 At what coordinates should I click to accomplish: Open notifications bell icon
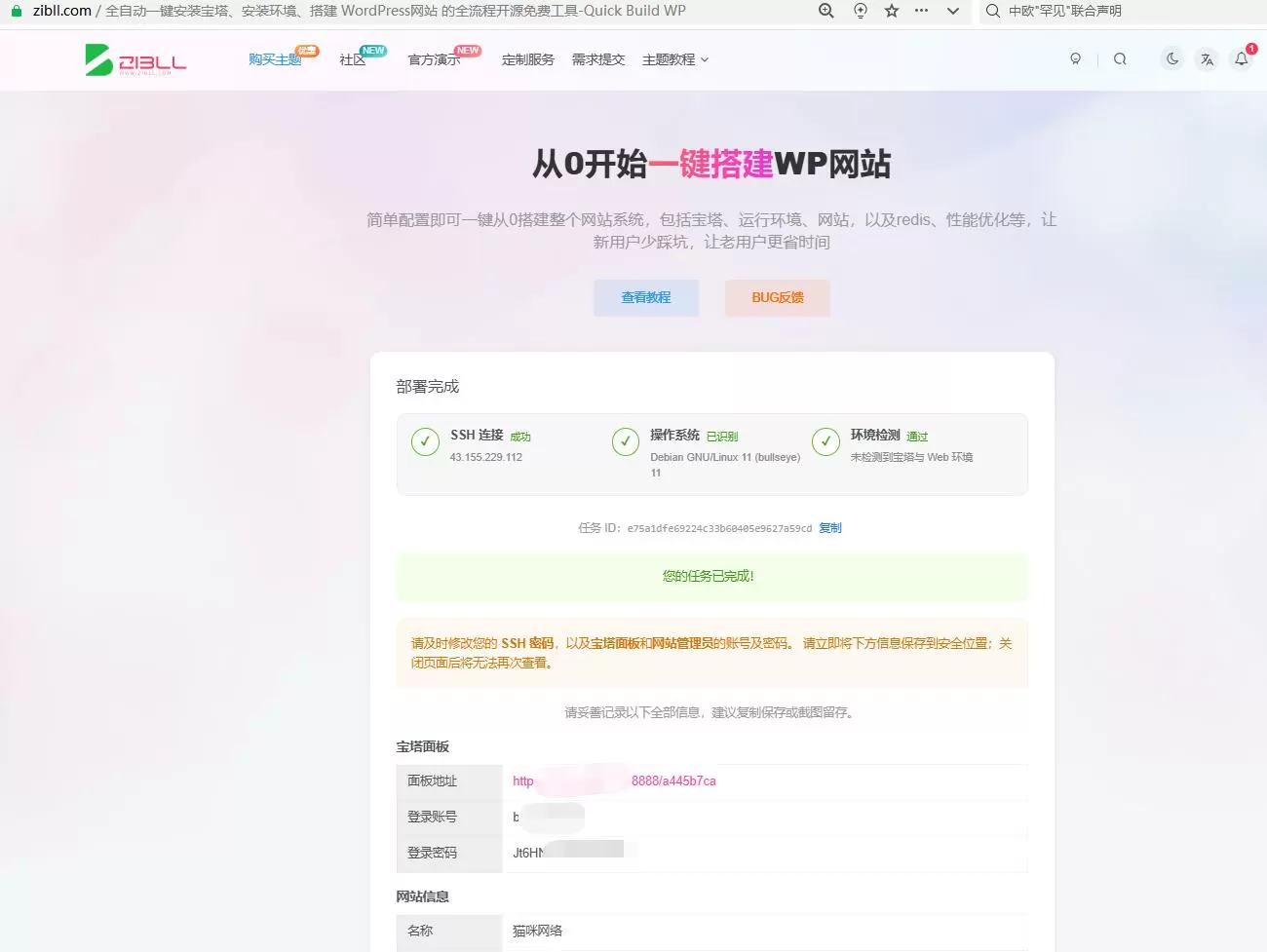(1242, 59)
